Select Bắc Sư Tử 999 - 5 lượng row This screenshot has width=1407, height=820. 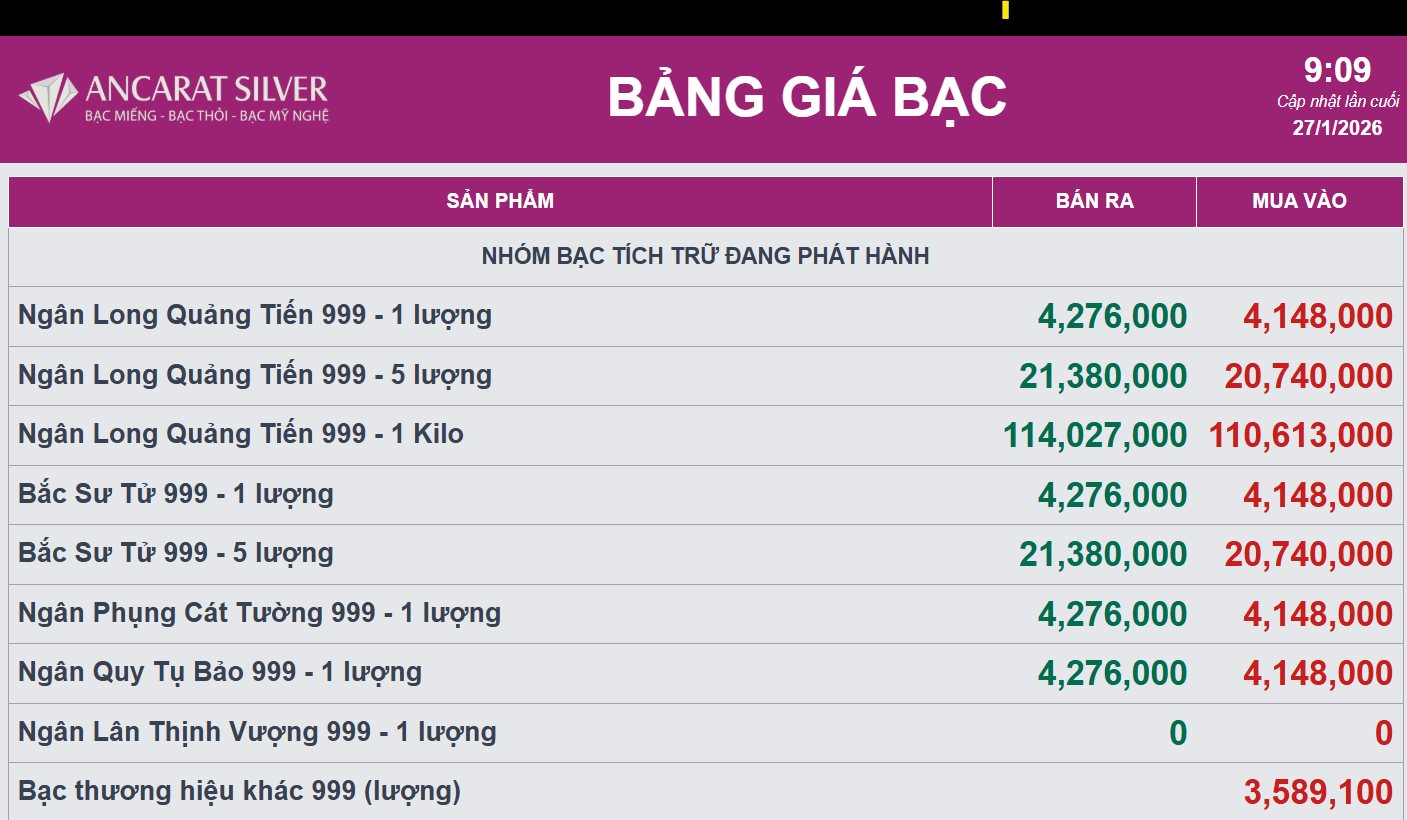pyautogui.click(x=176, y=553)
